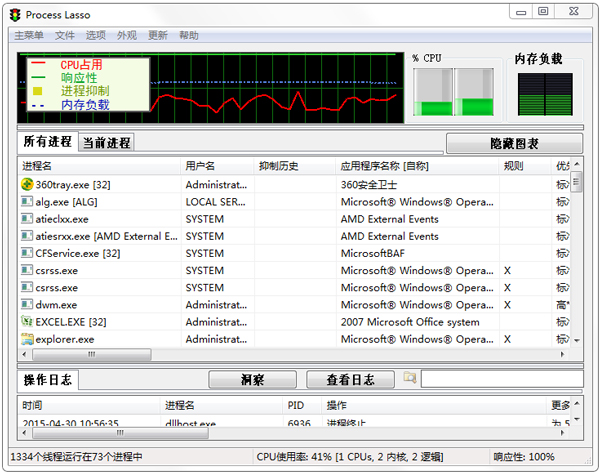Click the dwm.exe process icon

27,304
